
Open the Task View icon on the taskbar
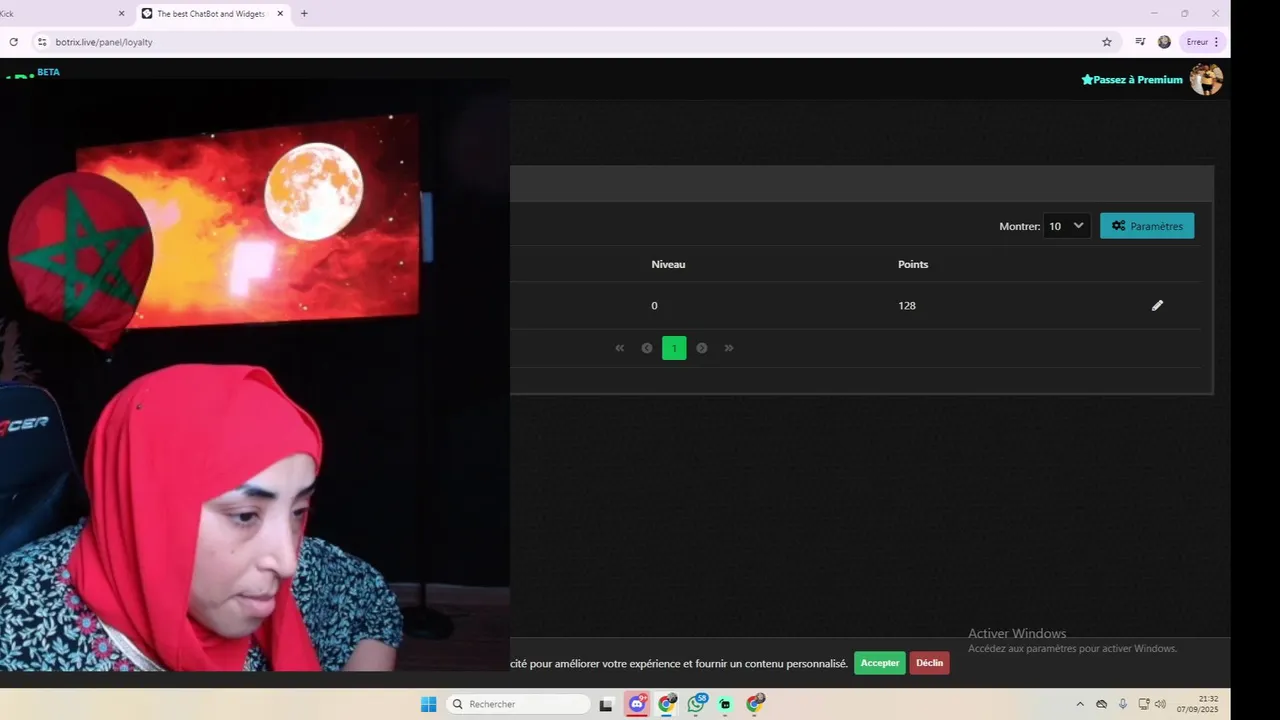pos(606,704)
